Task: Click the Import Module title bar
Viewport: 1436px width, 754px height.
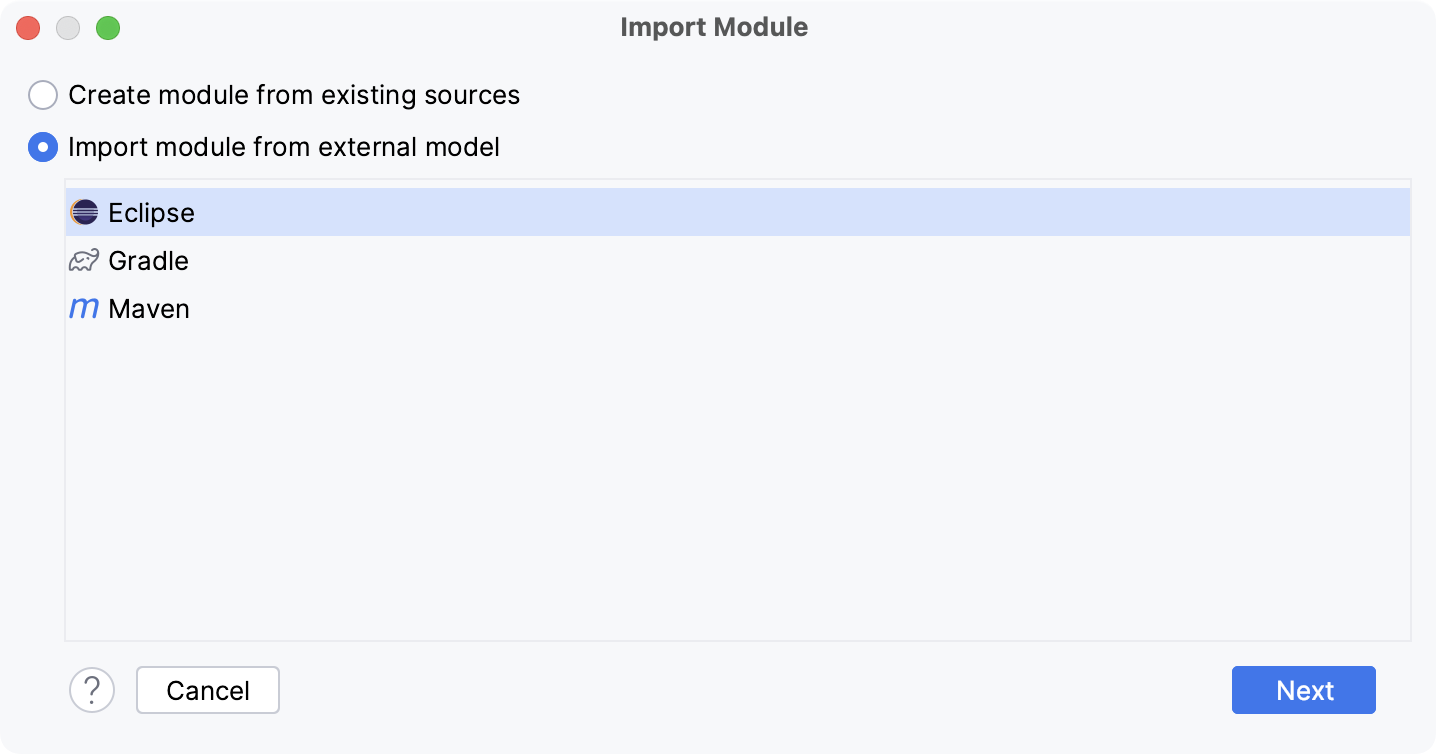Action: 714,27
